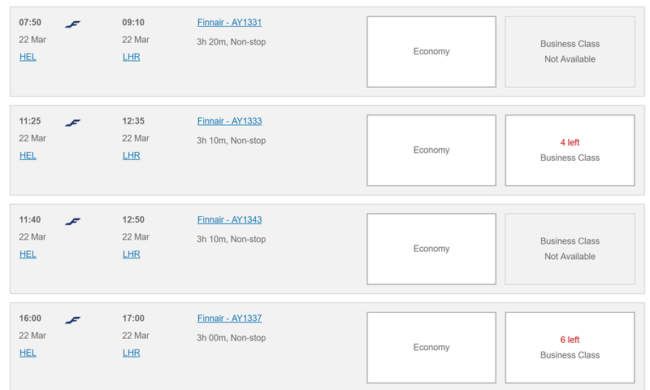Click unavailable Business Class on AY1331
This screenshot has height=390, width=650.
tap(570, 52)
